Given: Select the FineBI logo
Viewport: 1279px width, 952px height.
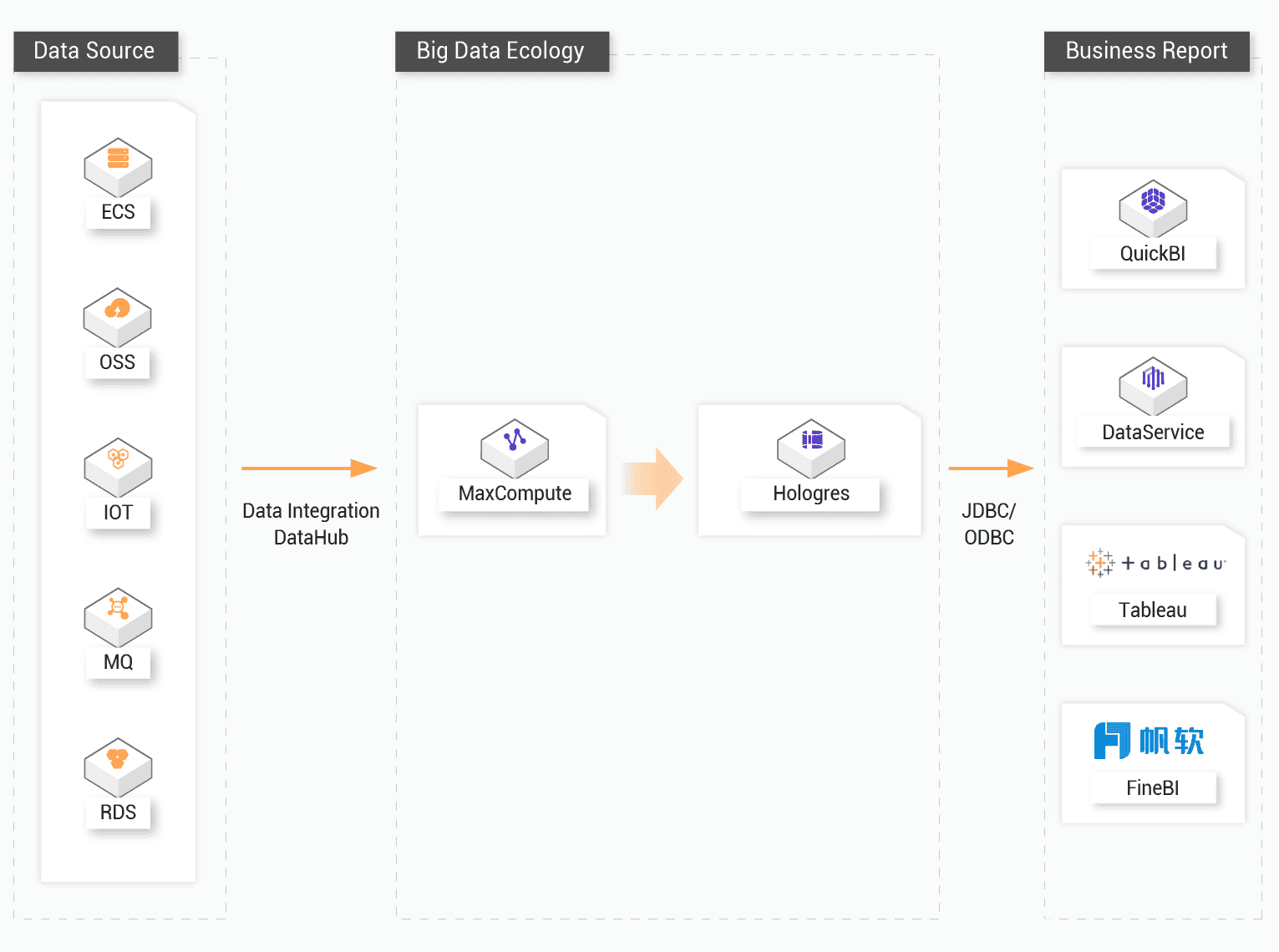Looking at the screenshot, I should click(x=1150, y=741).
